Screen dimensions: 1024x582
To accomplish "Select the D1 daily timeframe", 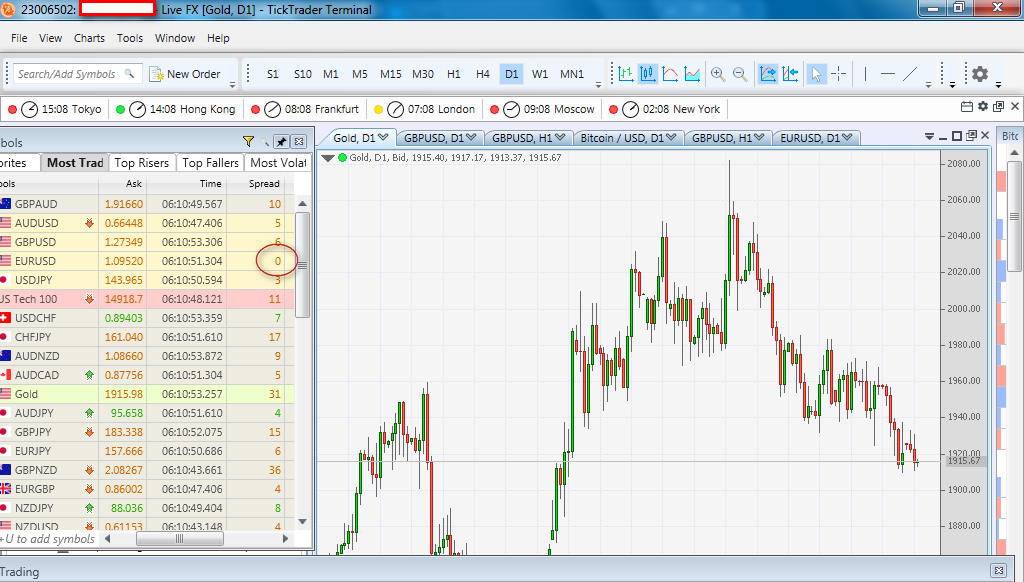I will [511, 74].
